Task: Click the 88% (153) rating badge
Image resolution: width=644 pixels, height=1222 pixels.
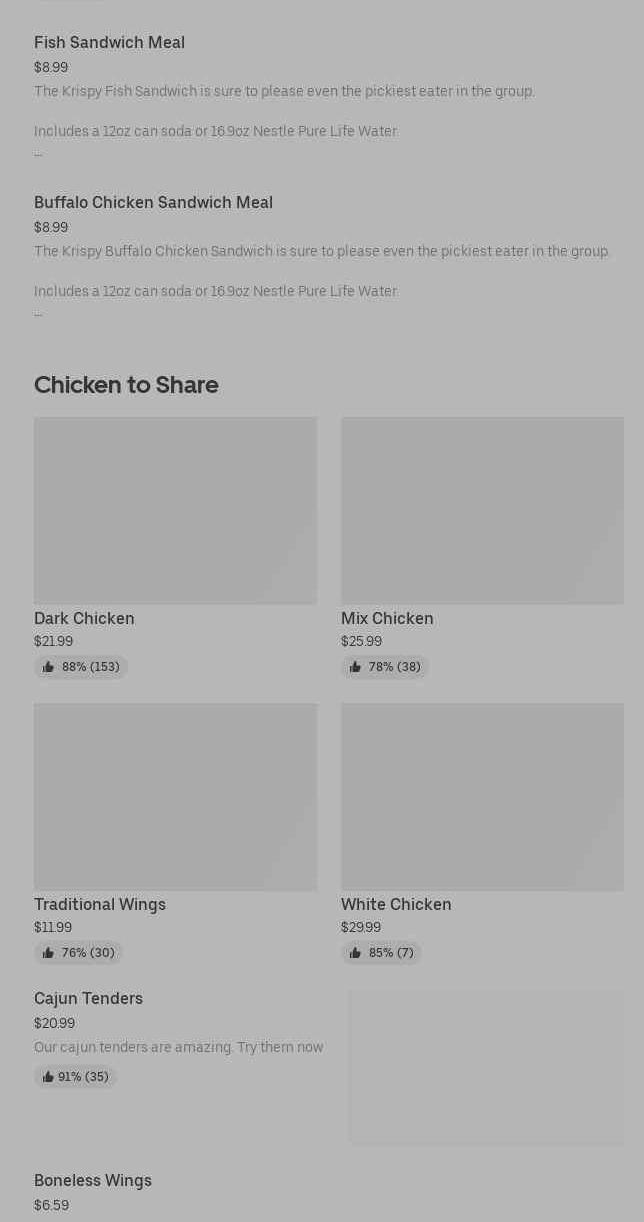Action: (x=81, y=667)
